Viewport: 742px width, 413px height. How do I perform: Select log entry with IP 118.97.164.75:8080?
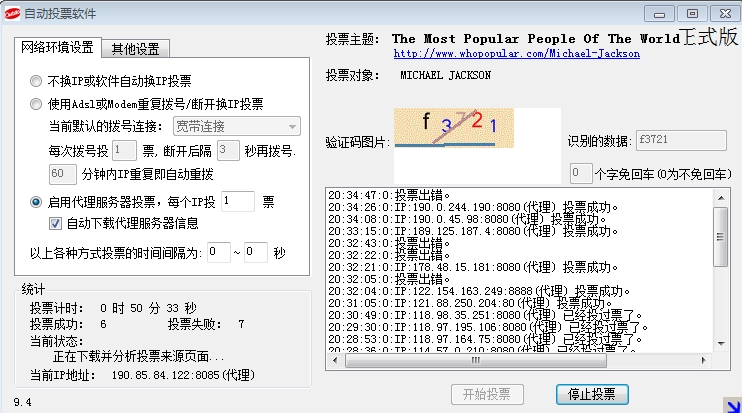point(485,339)
